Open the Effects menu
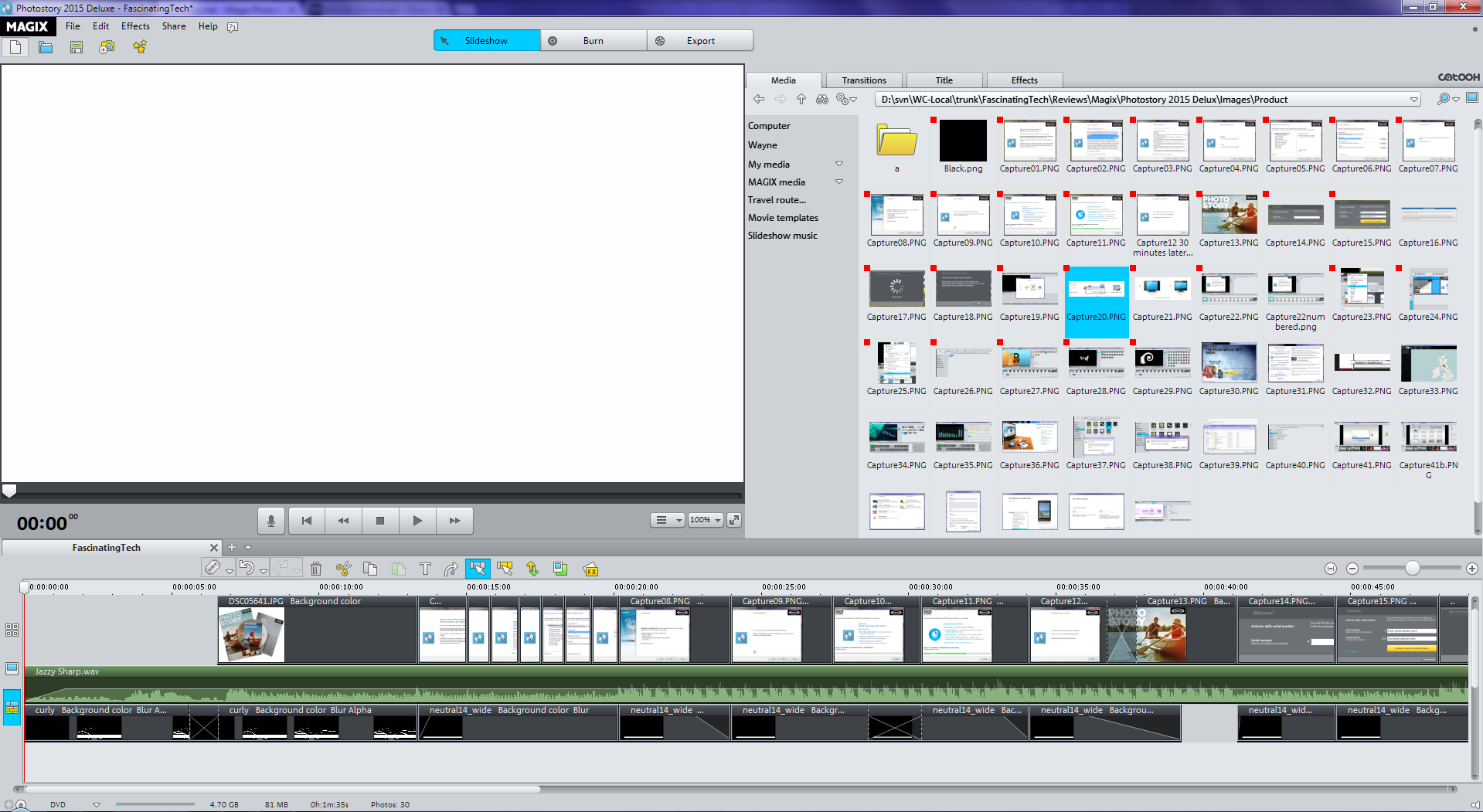1483x812 pixels. [135, 25]
